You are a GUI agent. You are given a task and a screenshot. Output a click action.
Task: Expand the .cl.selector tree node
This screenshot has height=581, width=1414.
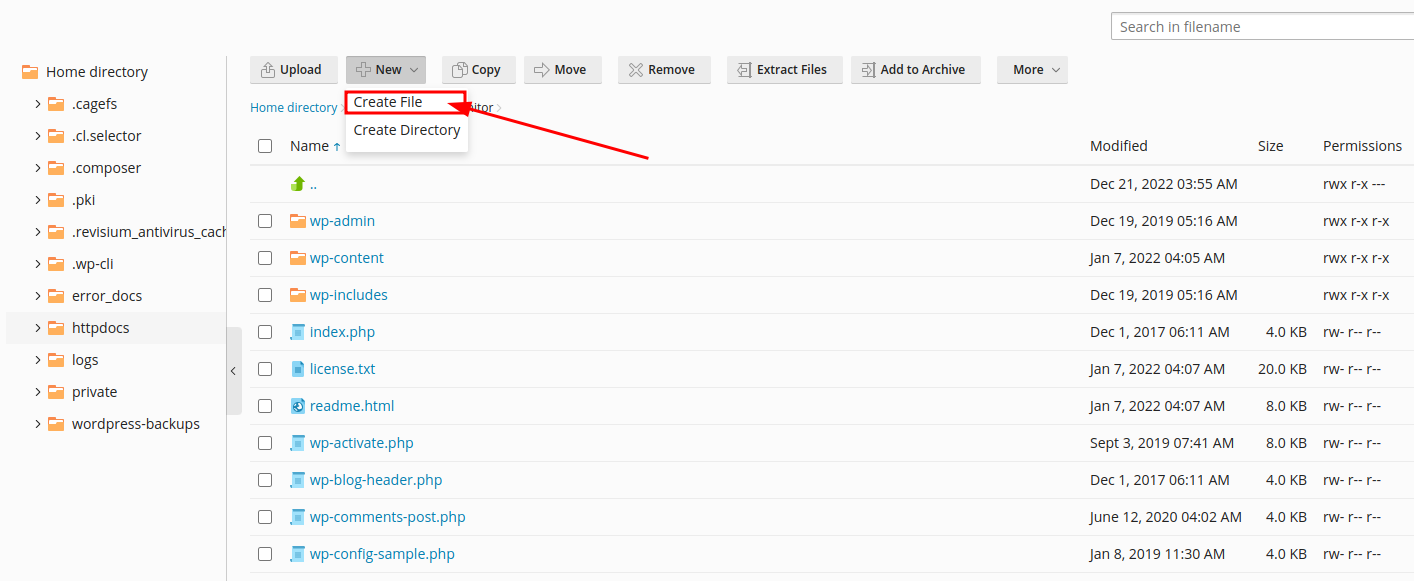click(37, 136)
